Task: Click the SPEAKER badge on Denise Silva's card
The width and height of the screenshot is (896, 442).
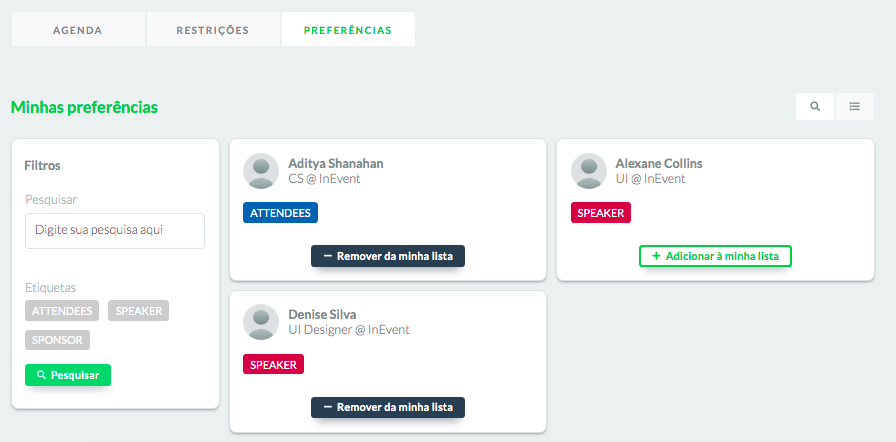Action: click(273, 364)
